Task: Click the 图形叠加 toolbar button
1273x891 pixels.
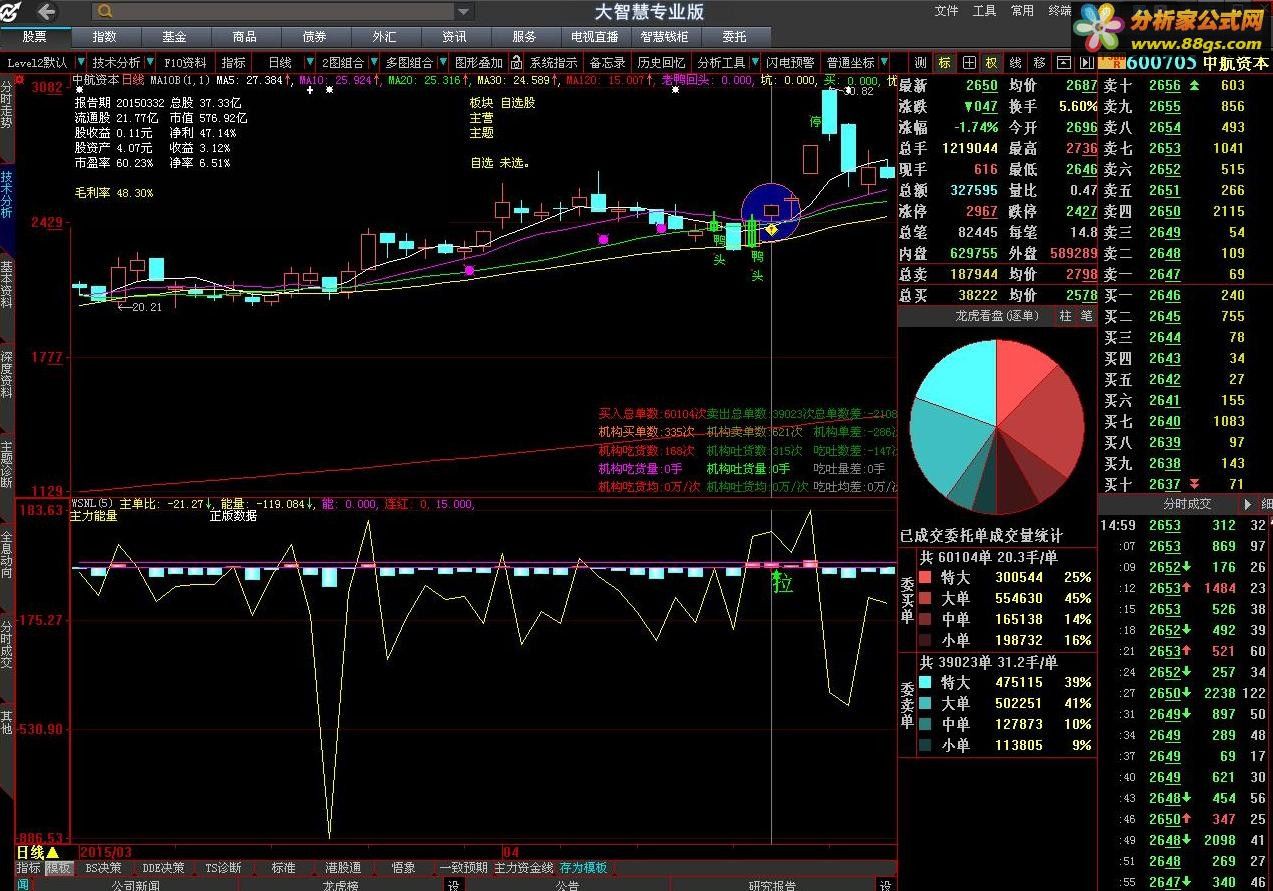Action: (478, 62)
